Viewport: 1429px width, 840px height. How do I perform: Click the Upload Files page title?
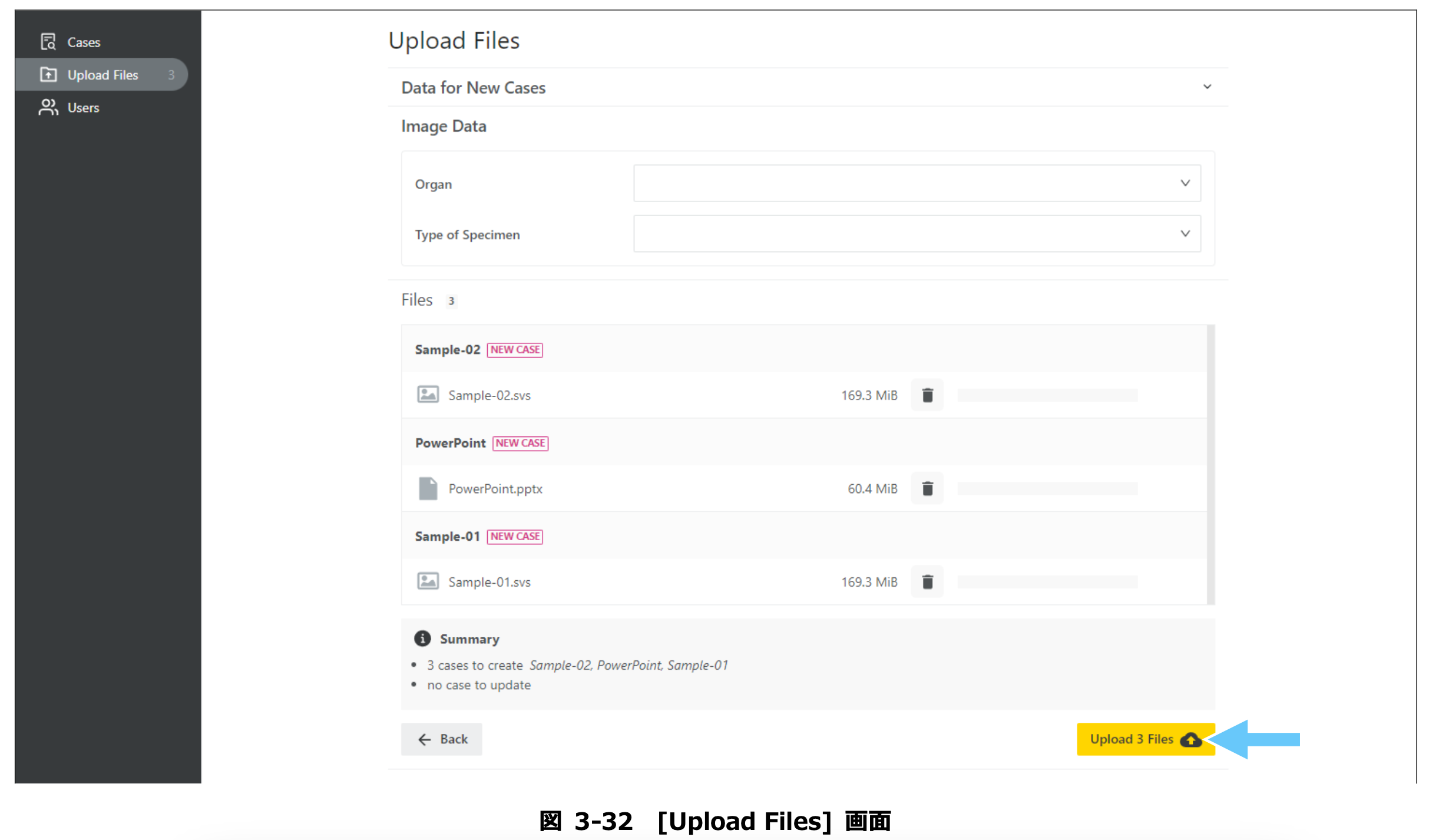pyautogui.click(x=454, y=41)
